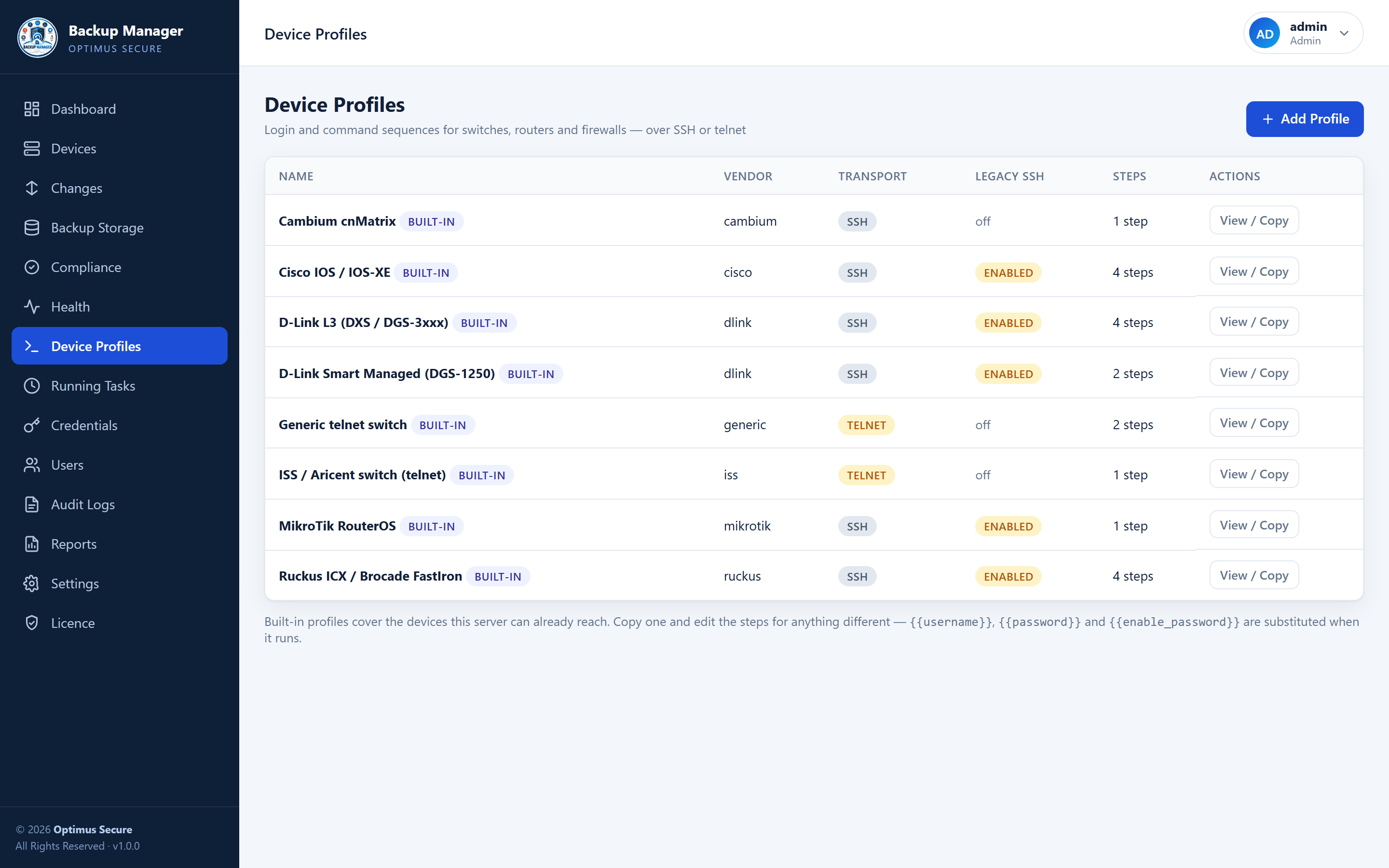Click the LEGACY SSH column header
Screen dimensions: 1389x868
coord(1009,176)
